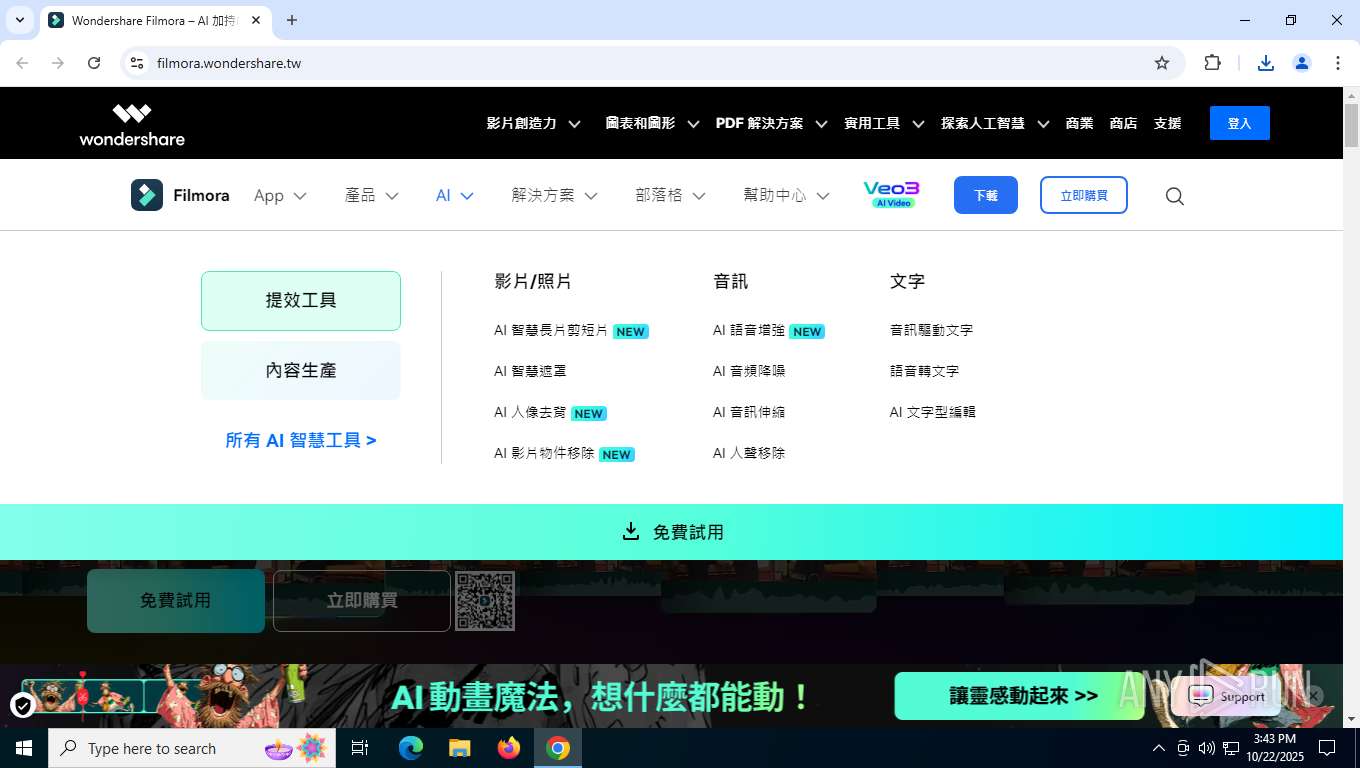Open AI 文字型編輯 link
The image size is (1360, 768).
932,412
